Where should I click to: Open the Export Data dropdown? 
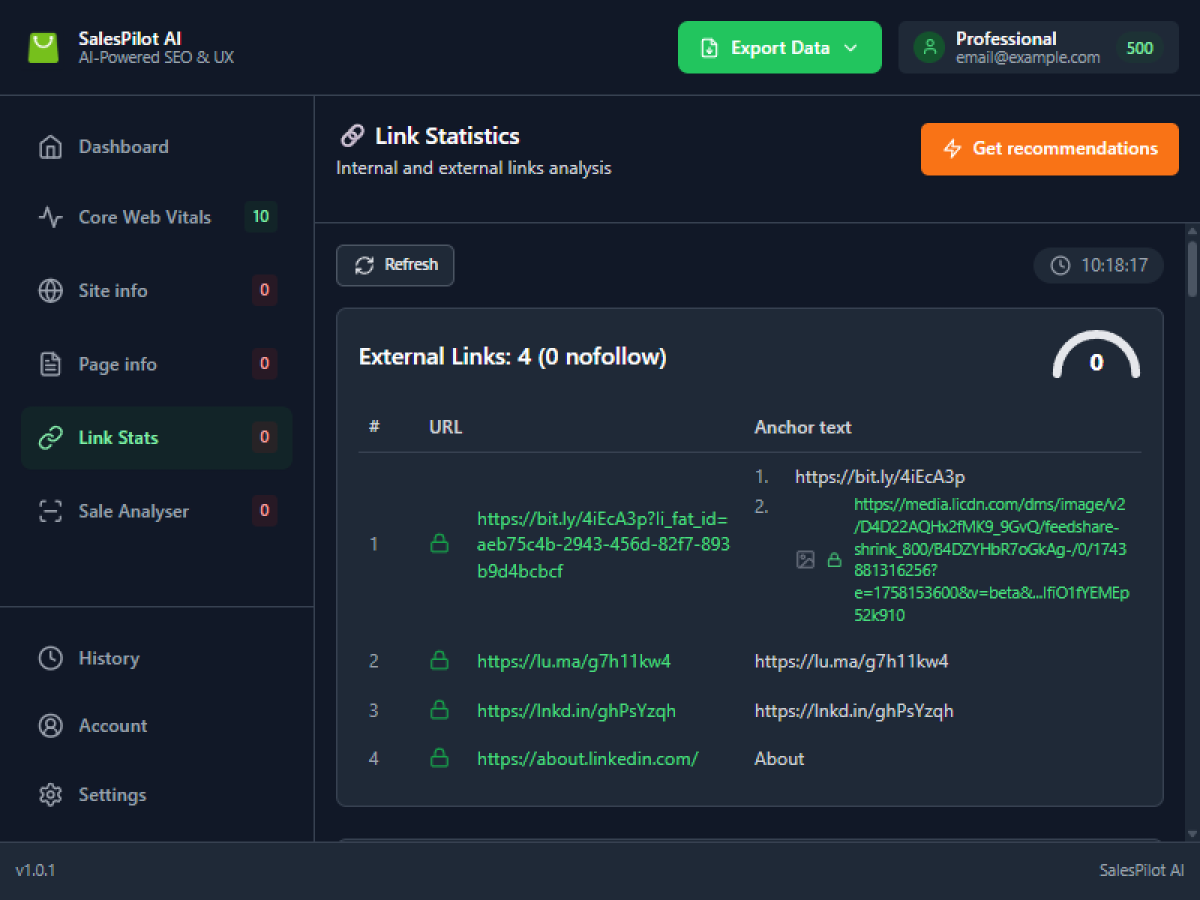point(779,48)
